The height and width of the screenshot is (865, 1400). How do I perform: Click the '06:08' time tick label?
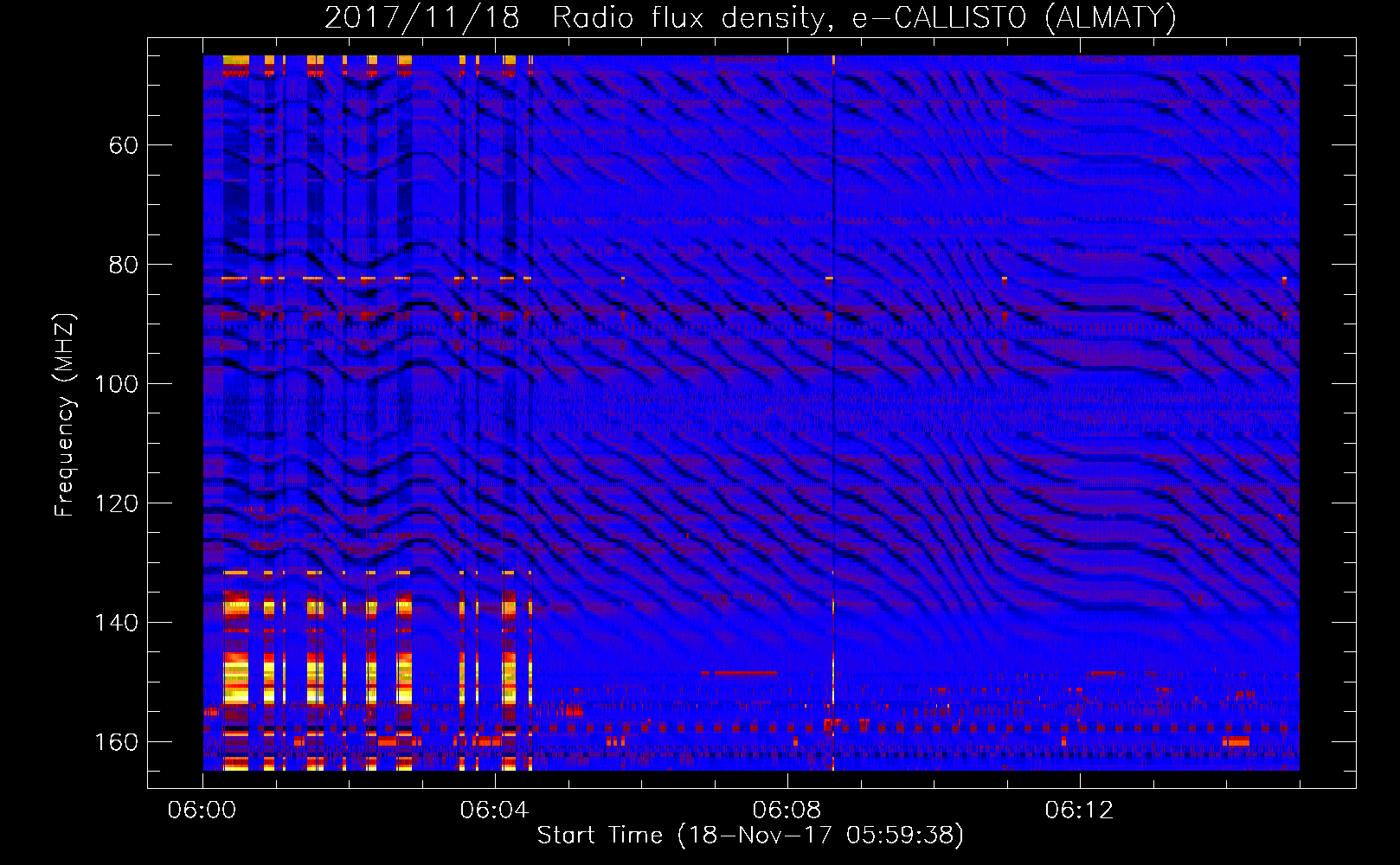click(x=787, y=811)
